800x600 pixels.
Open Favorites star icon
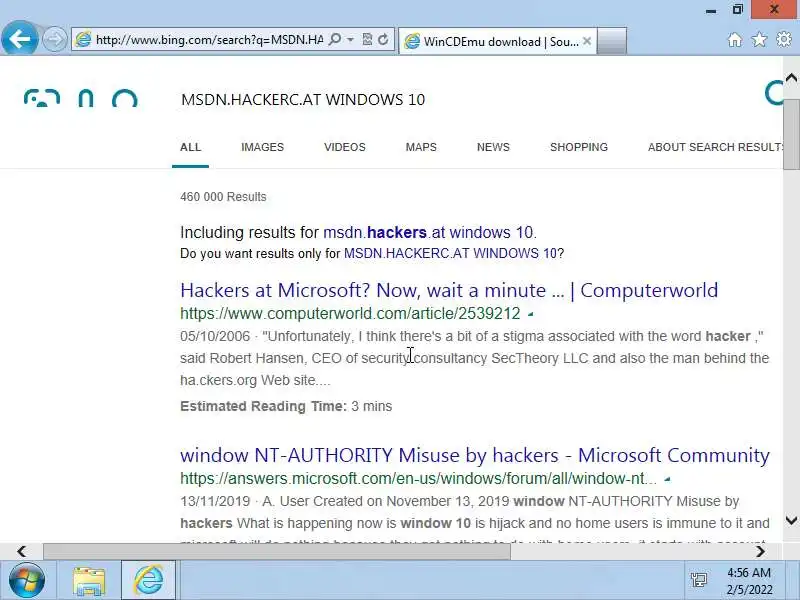[x=759, y=39]
